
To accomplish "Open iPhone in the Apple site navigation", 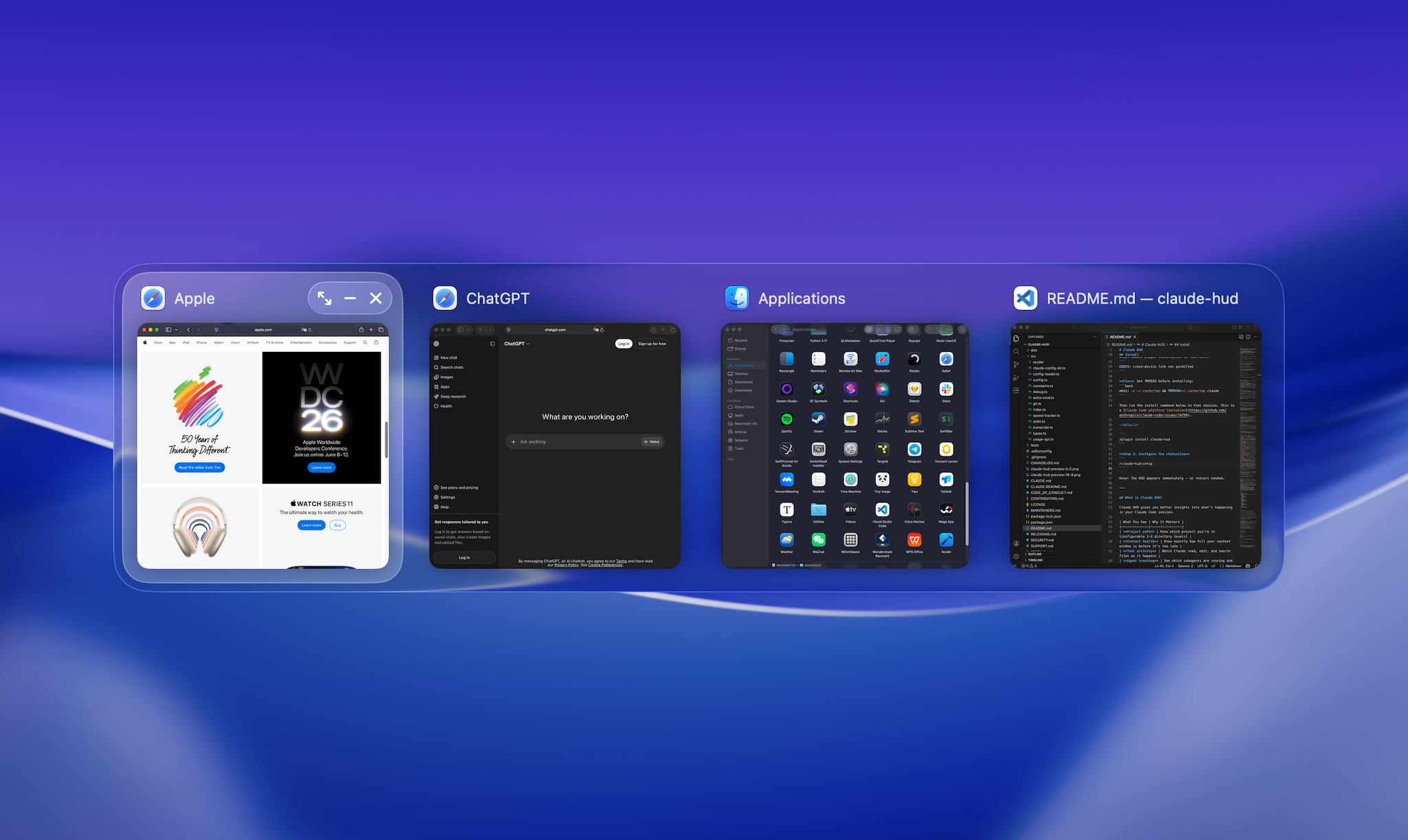I will (x=201, y=342).
